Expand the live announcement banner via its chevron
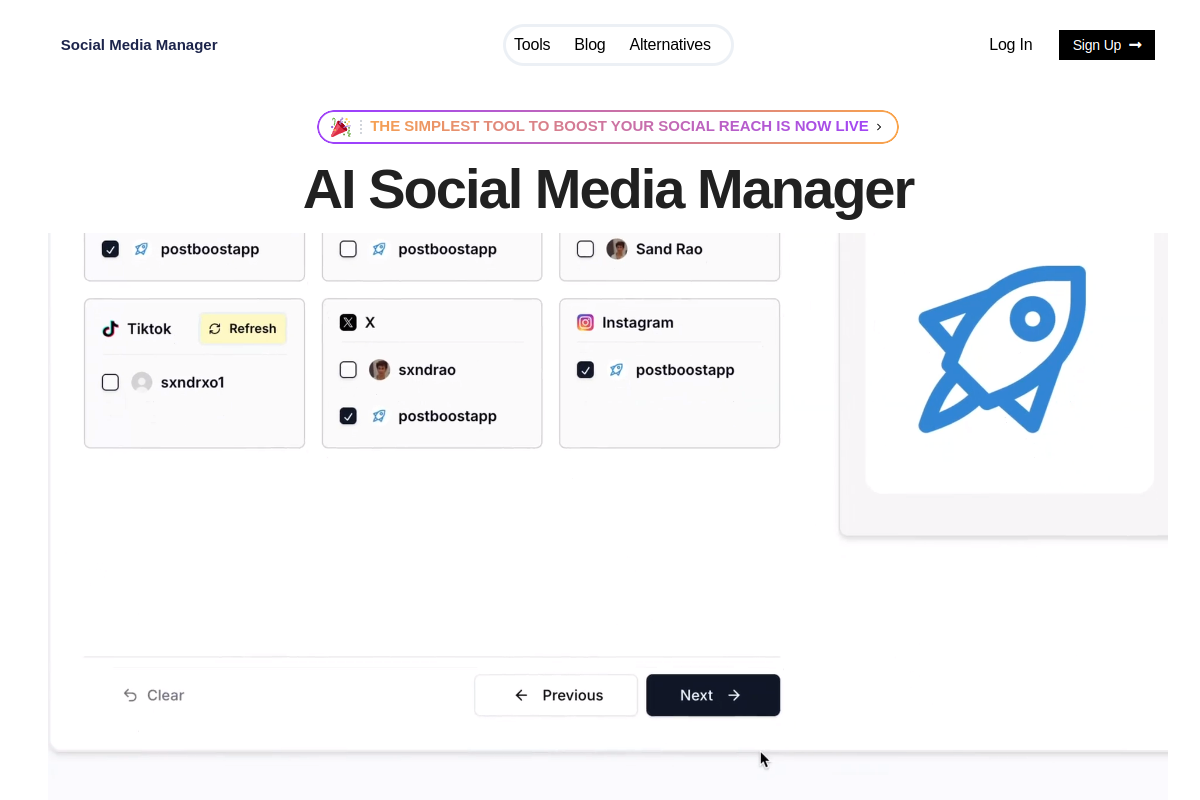This screenshot has width=1200, height=800. pyautogui.click(x=878, y=127)
